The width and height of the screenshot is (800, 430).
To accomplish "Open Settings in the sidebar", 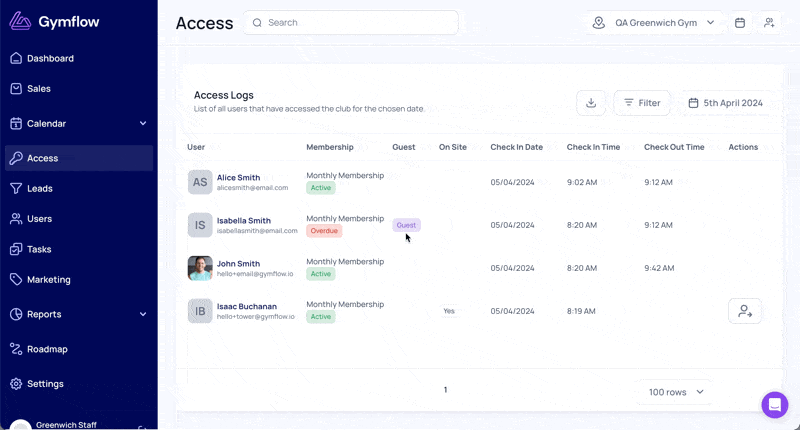I will 45,384.
